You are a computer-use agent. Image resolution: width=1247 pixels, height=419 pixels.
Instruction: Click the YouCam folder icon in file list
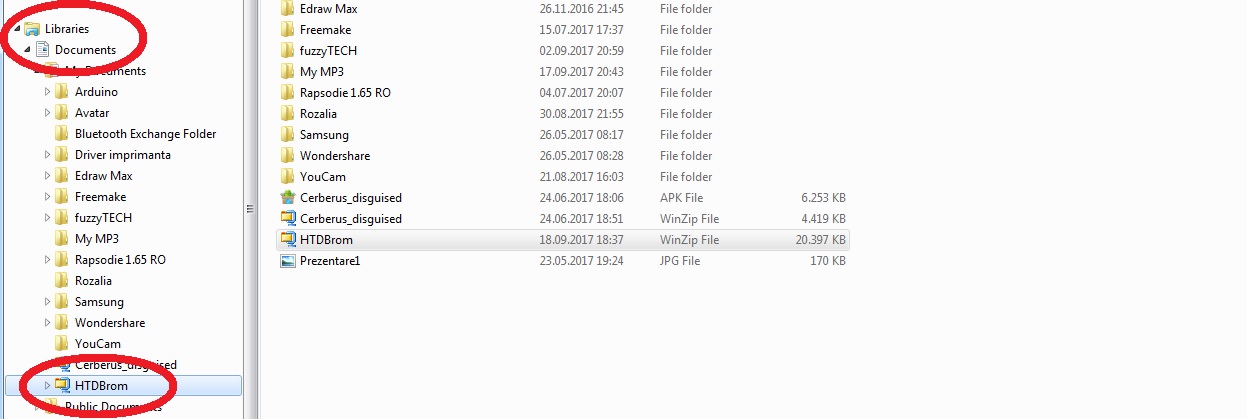[x=288, y=177]
